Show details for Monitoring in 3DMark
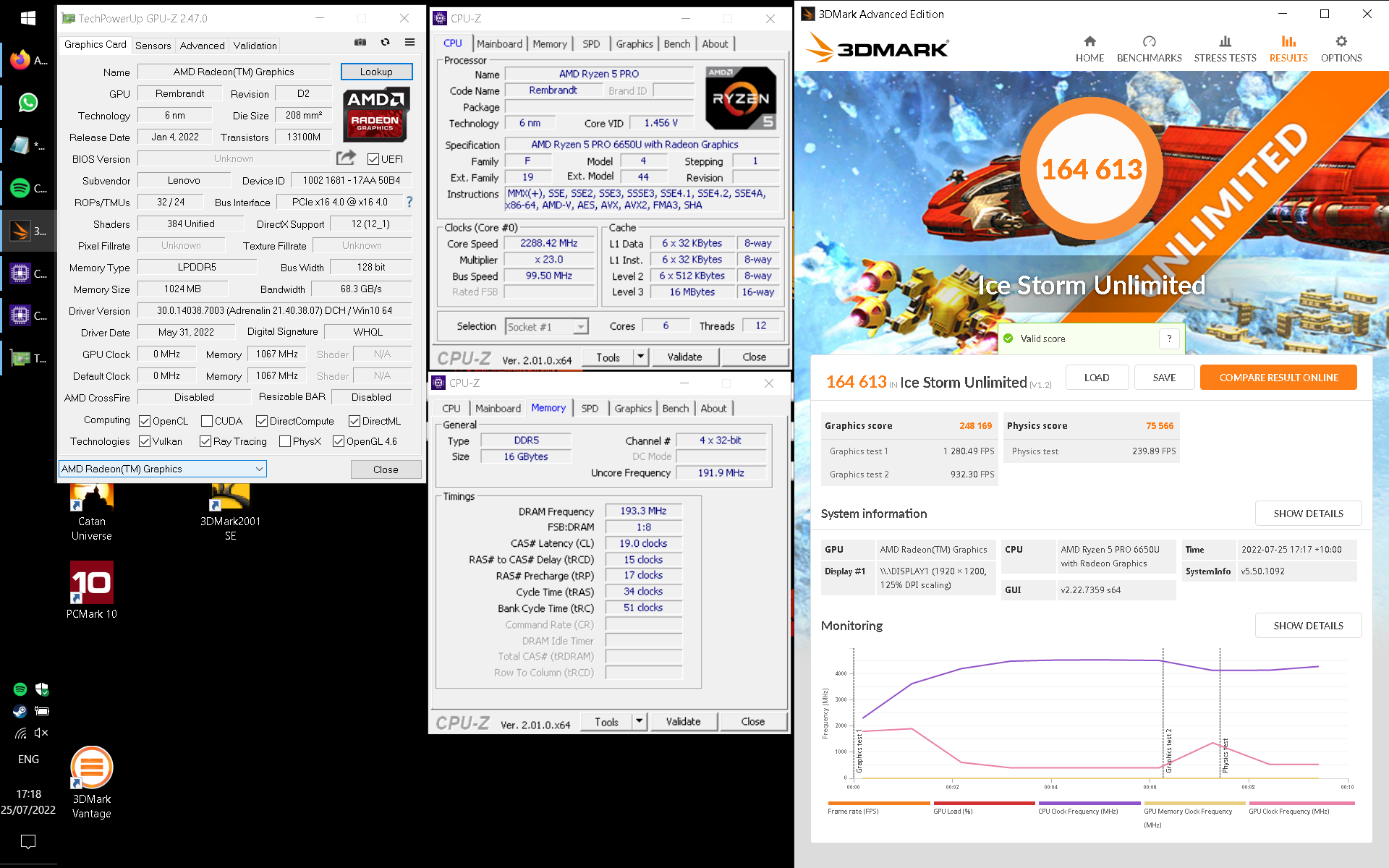Viewport: 1389px width, 868px height. [x=1308, y=626]
